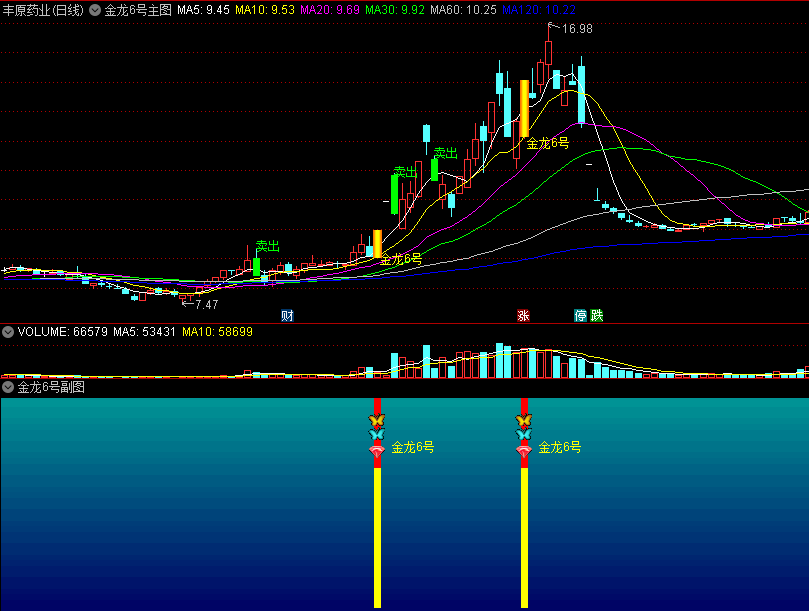Viewport: 809px width, 611px height.
Task: Click the first 金龙6号 label in sub-chart
Action: 413,447
